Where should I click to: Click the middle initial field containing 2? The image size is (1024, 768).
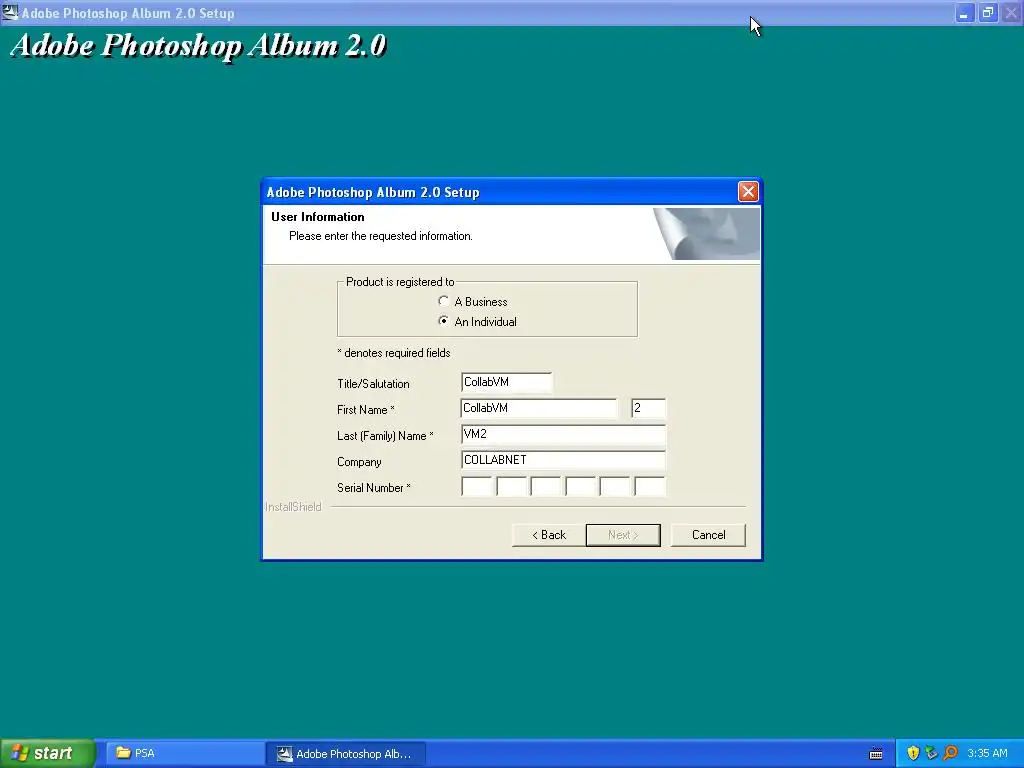click(x=648, y=408)
